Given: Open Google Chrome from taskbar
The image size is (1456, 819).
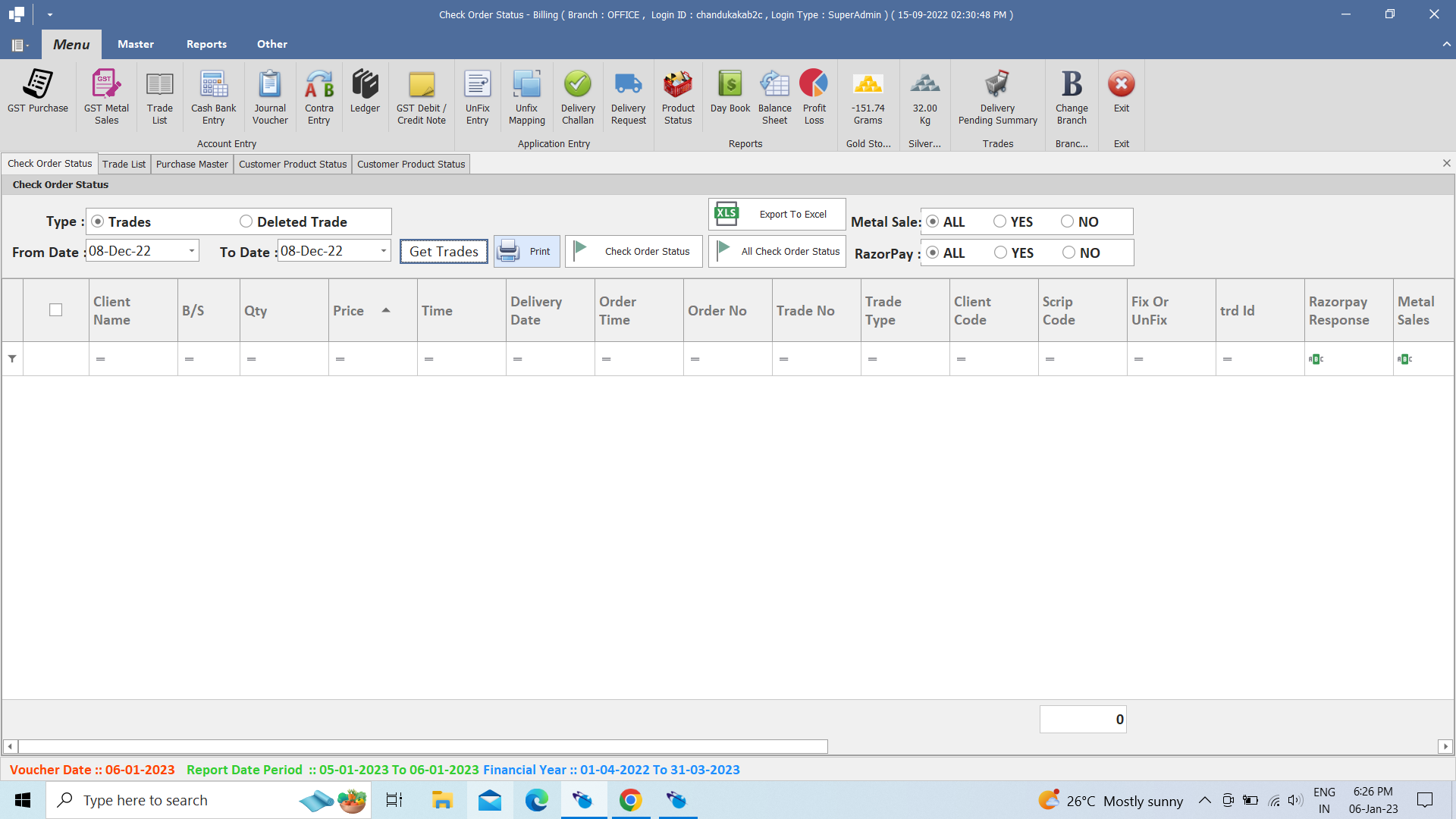Looking at the screenshot, I should (x=631, y=800).
